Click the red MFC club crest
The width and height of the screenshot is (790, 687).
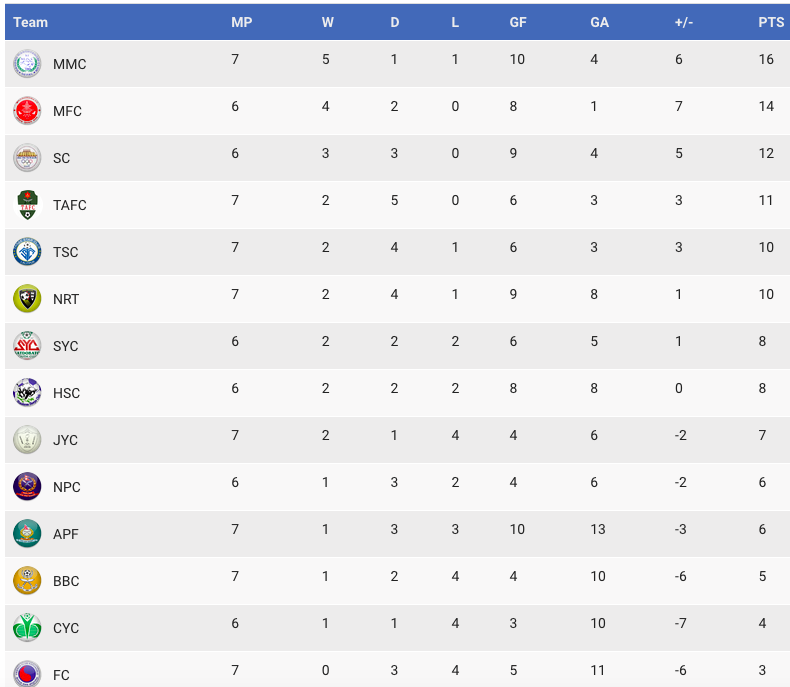[x=27, y=111]
